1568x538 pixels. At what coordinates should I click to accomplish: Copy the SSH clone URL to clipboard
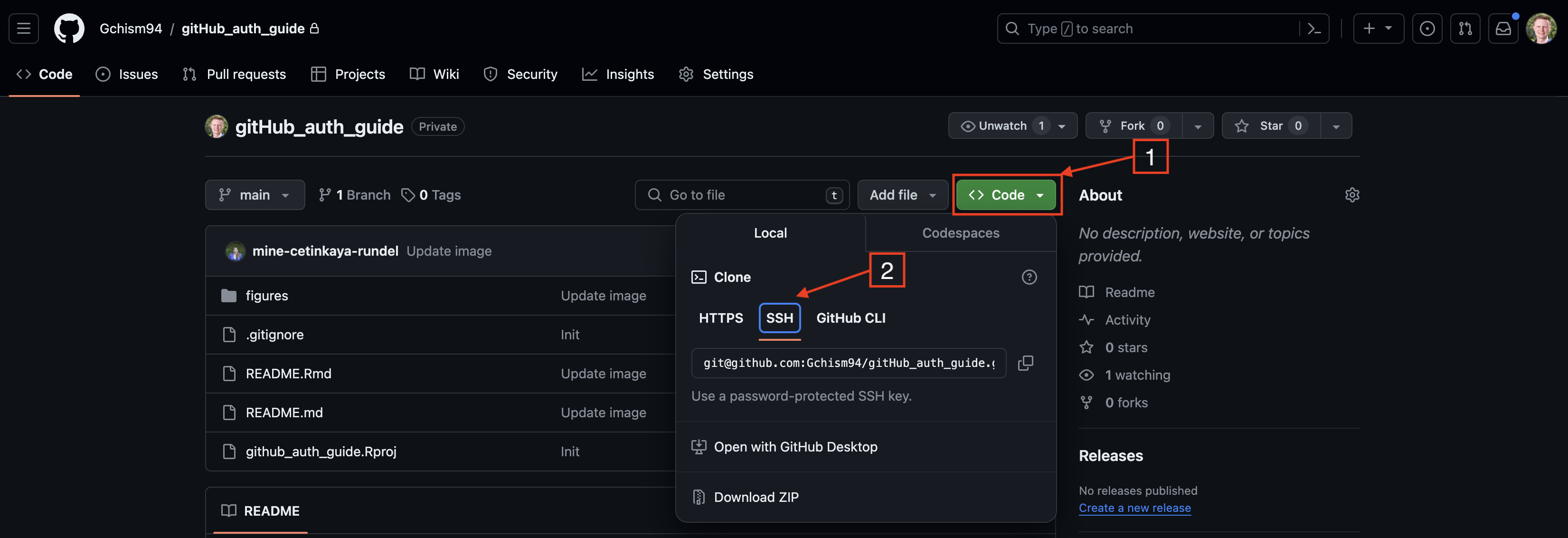pos(1025,363)
